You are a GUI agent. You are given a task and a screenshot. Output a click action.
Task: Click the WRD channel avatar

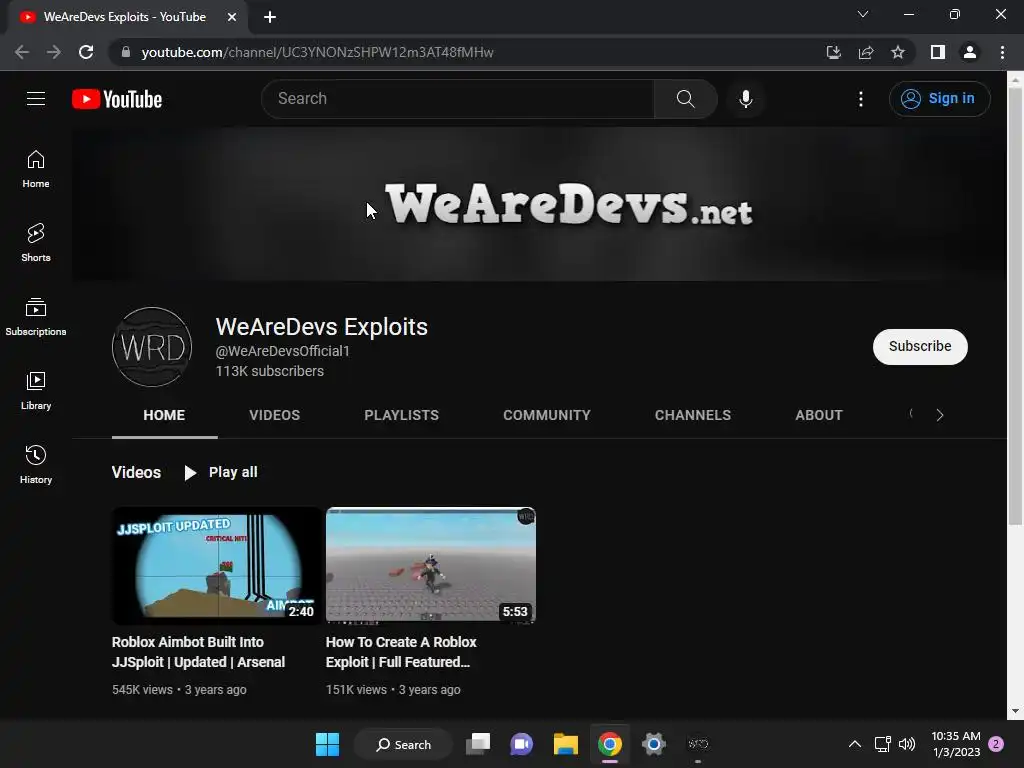tap(152, 347)
